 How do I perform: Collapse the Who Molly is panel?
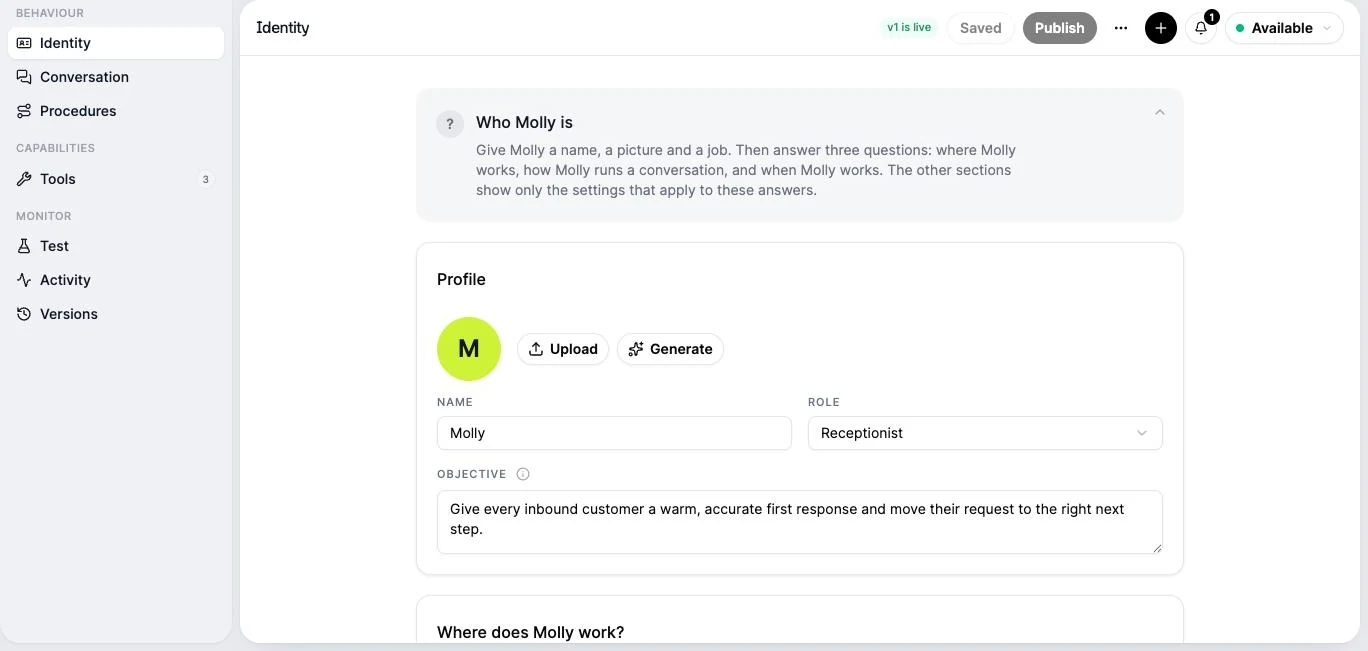pos(1160,112)
